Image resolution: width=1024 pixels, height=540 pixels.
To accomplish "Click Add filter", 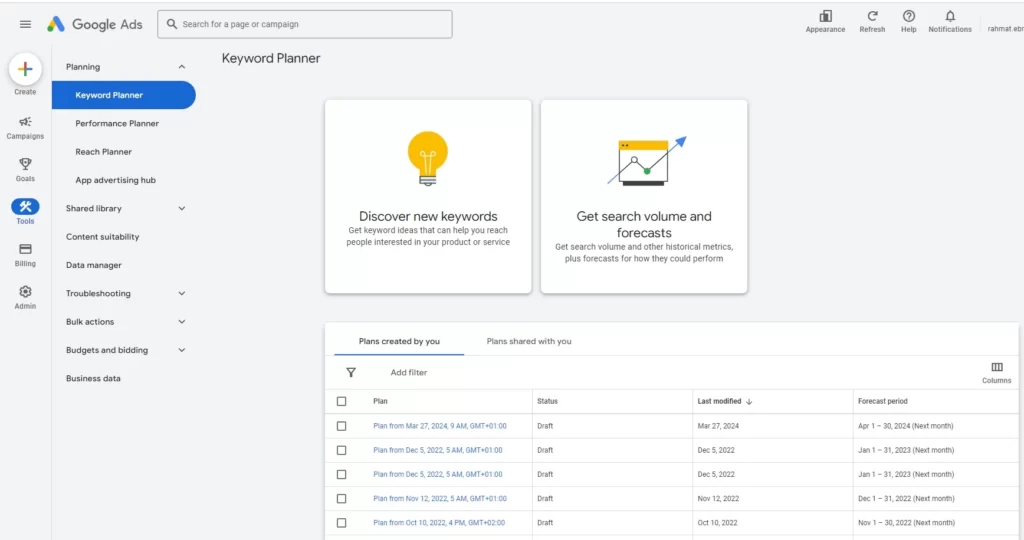I will tap(409, 372).
